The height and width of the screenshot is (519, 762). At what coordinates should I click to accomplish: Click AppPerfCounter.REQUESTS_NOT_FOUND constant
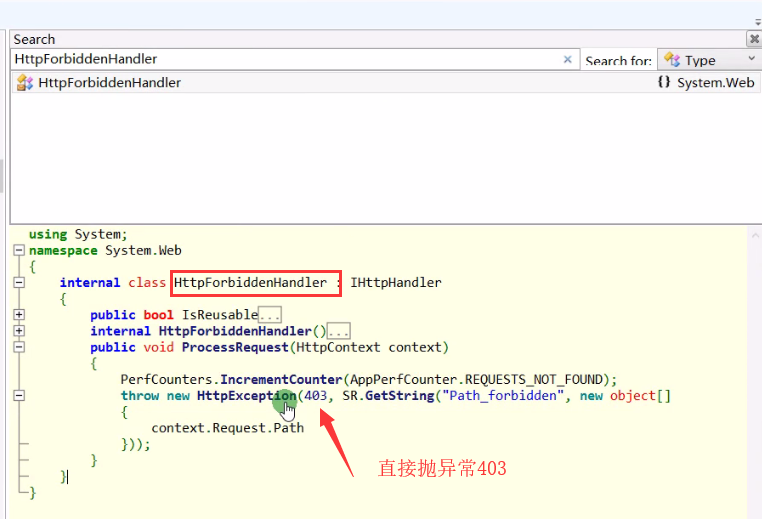tap(476, 380)
